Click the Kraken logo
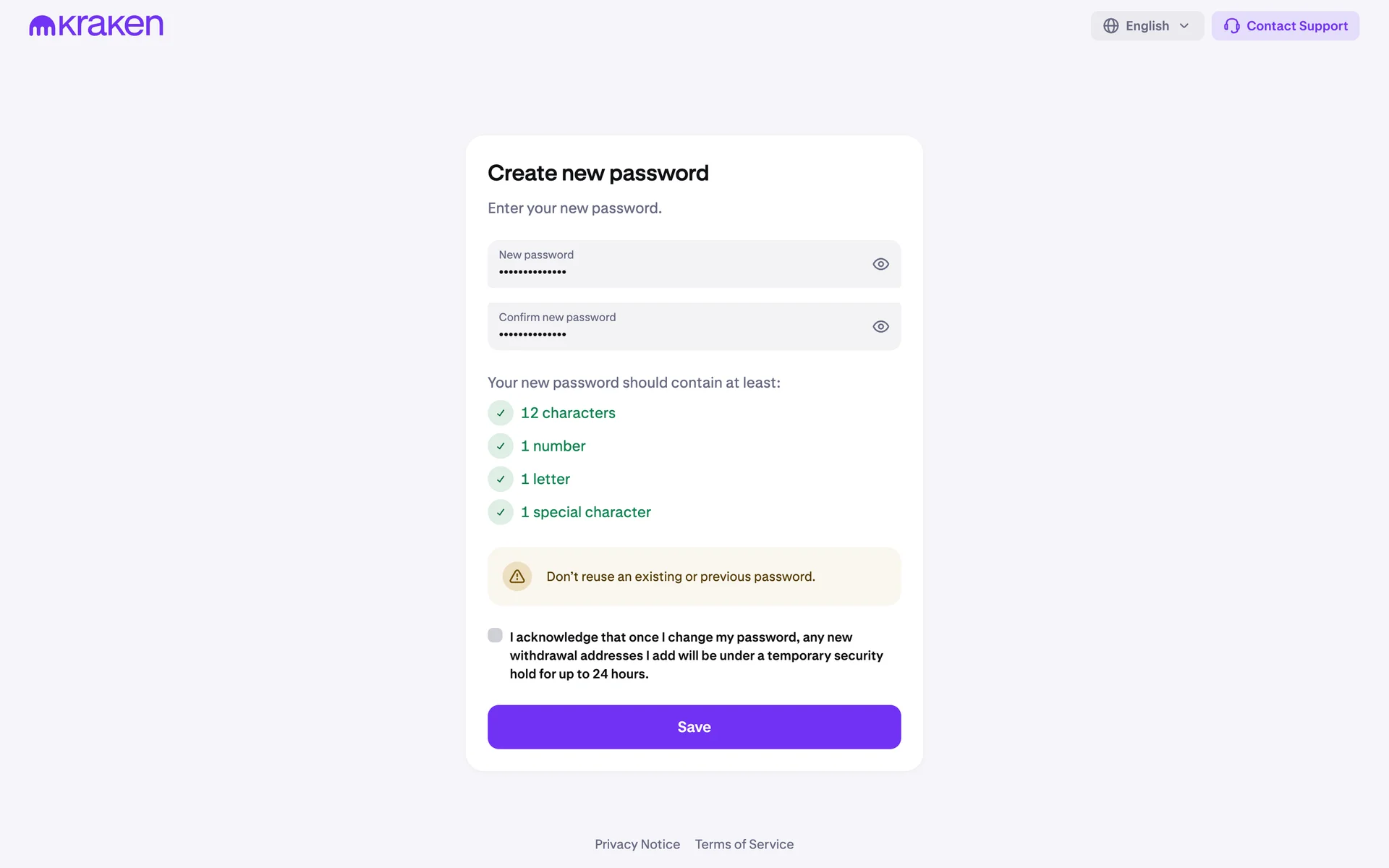This screenshot has height=868, width=1389. 96,26
